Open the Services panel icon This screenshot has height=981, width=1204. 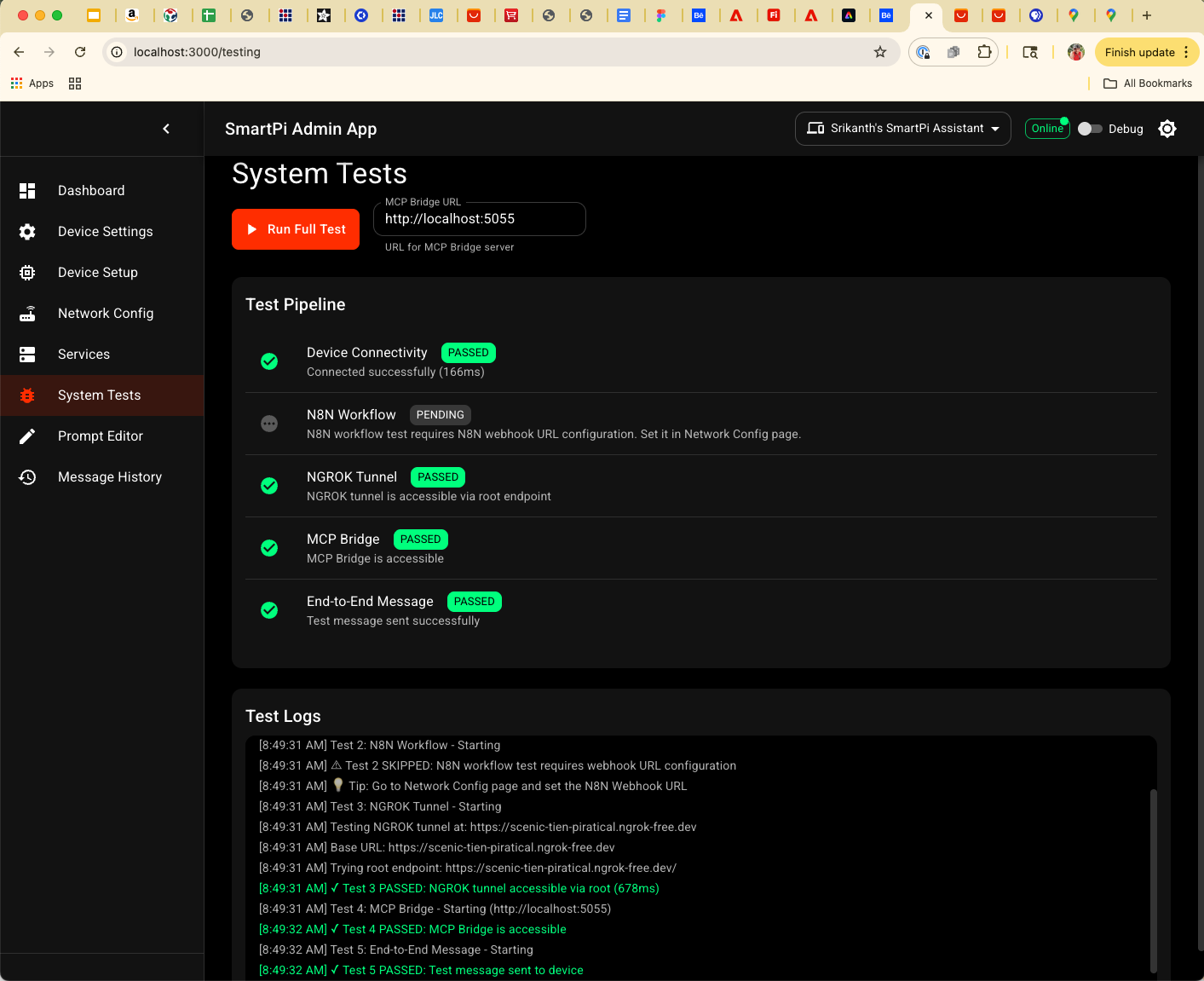point(27,354)
